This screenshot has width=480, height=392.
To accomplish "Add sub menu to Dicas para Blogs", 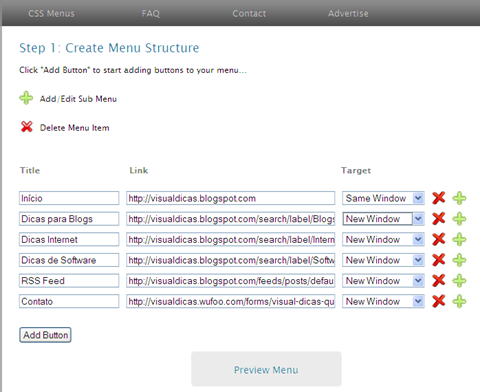I will coord(459,219).
